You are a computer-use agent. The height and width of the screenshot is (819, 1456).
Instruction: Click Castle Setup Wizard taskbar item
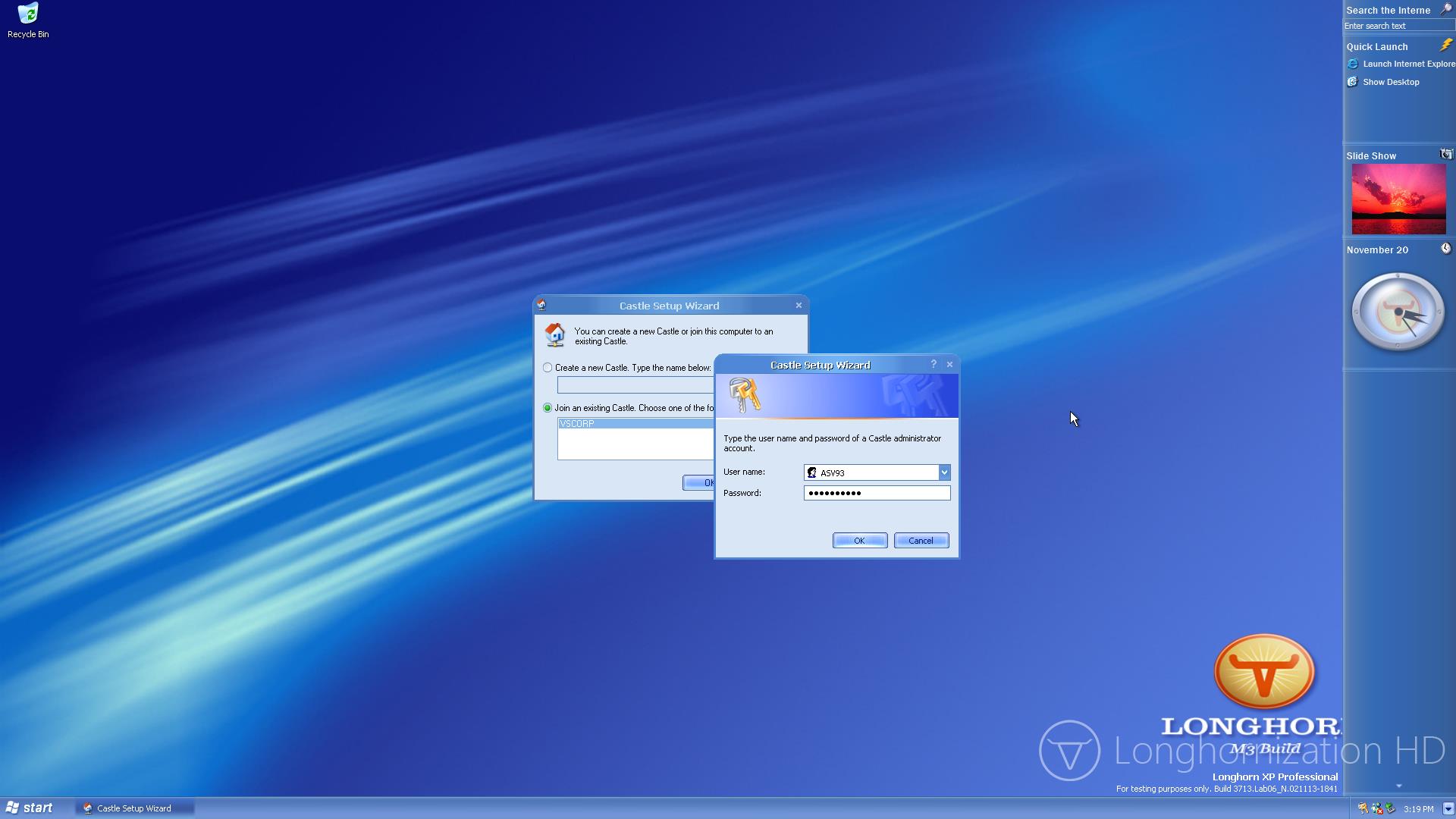click(x=133, y=808)
